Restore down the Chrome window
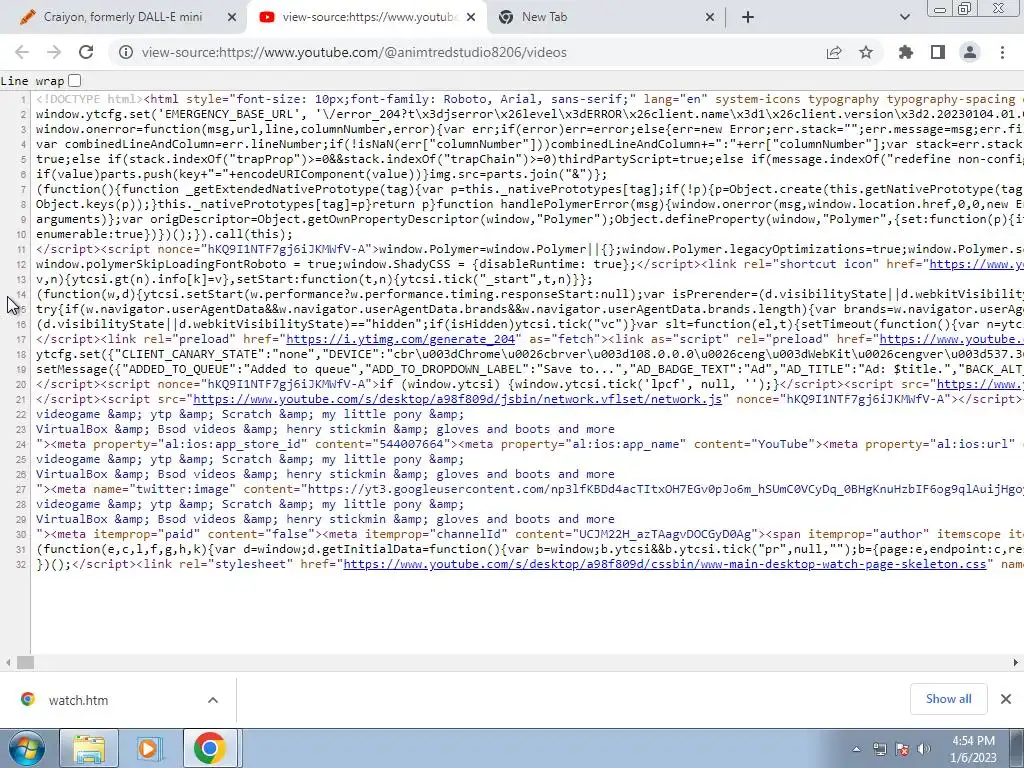 click(965, 8)
